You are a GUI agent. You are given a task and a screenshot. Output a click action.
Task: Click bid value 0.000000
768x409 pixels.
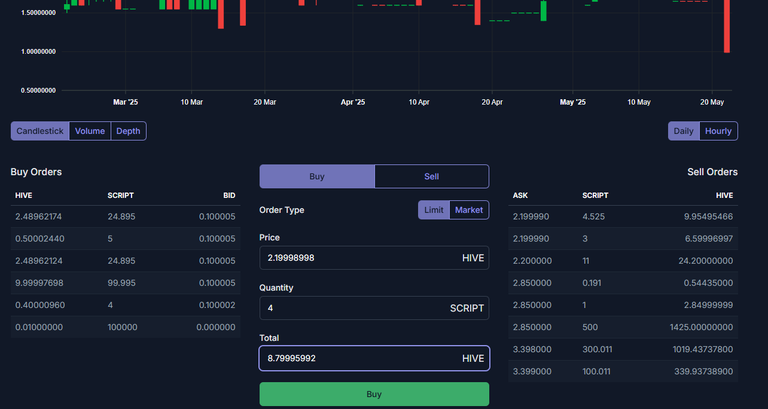pos(216,327)
